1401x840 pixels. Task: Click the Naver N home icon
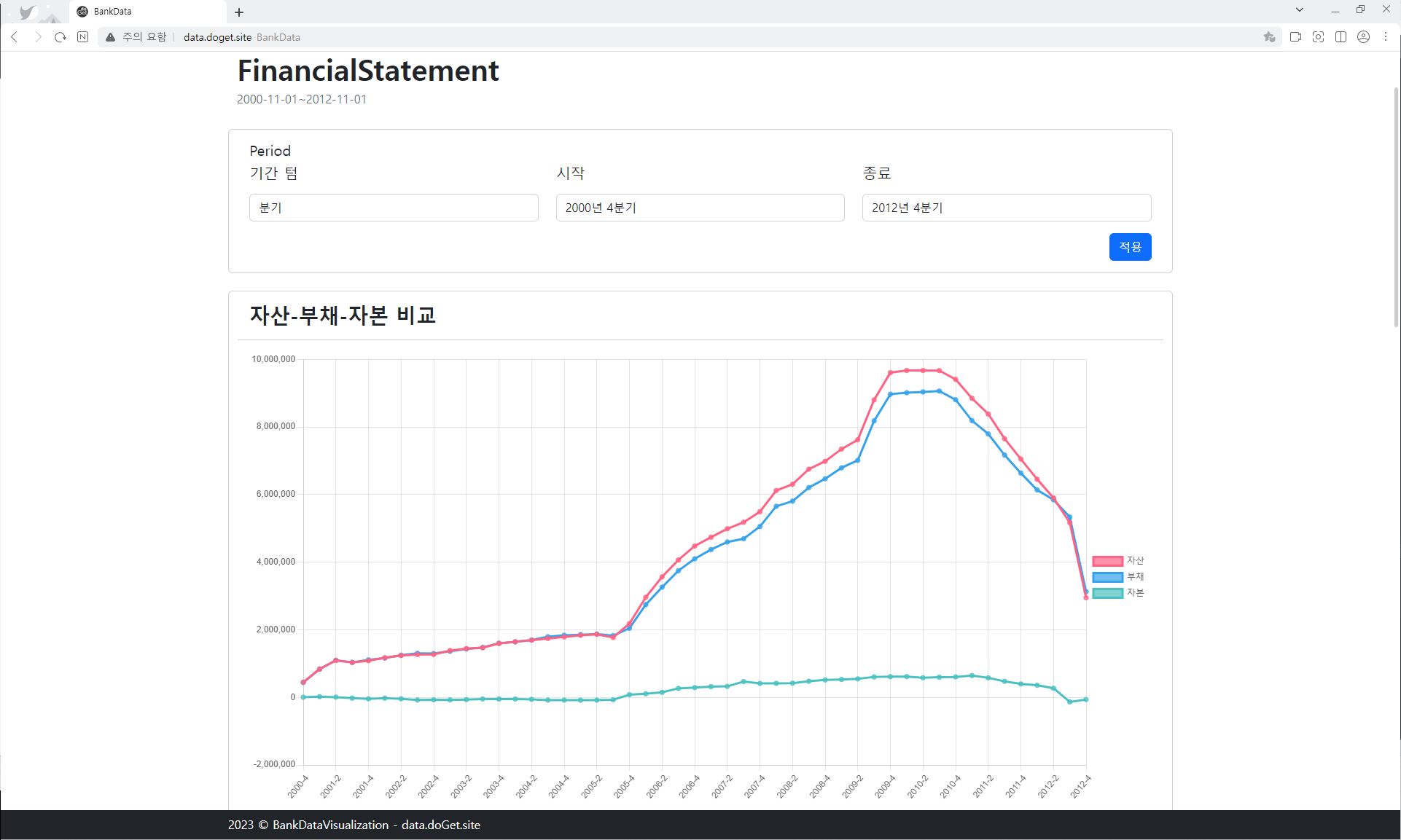(83, 37)
